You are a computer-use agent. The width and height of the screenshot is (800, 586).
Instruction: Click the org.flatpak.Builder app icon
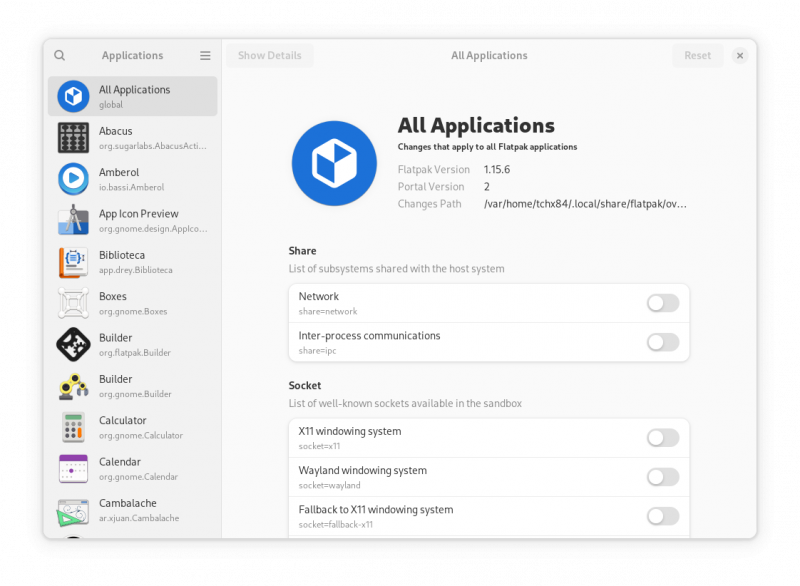coord(73,344)
